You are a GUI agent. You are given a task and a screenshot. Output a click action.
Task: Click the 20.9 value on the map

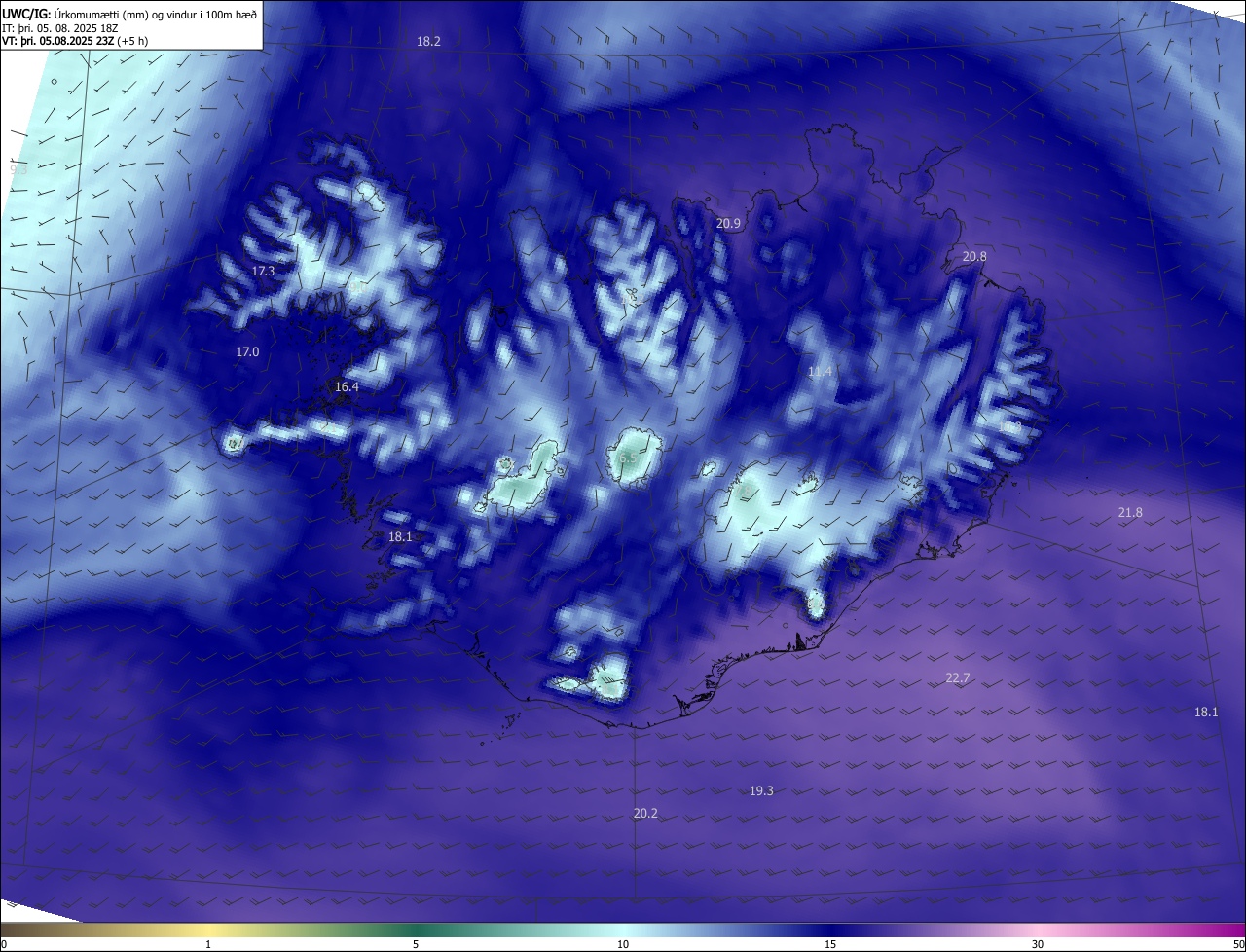click(728, 224)
